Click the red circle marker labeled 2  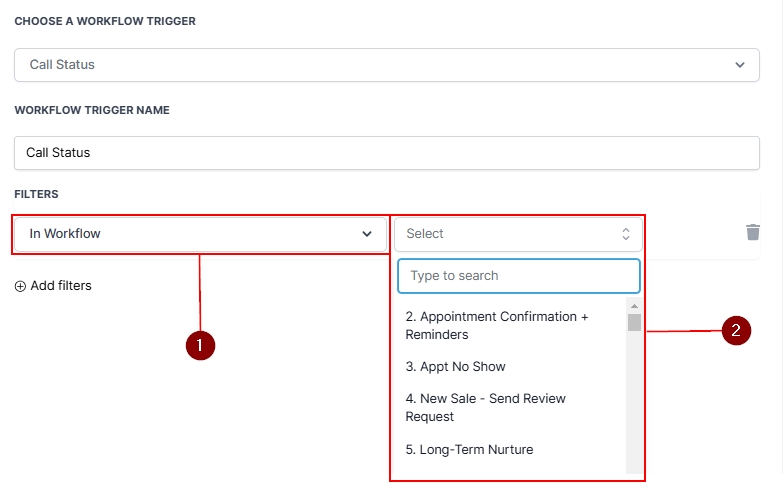pyautogui.click(x=737, y=331)
